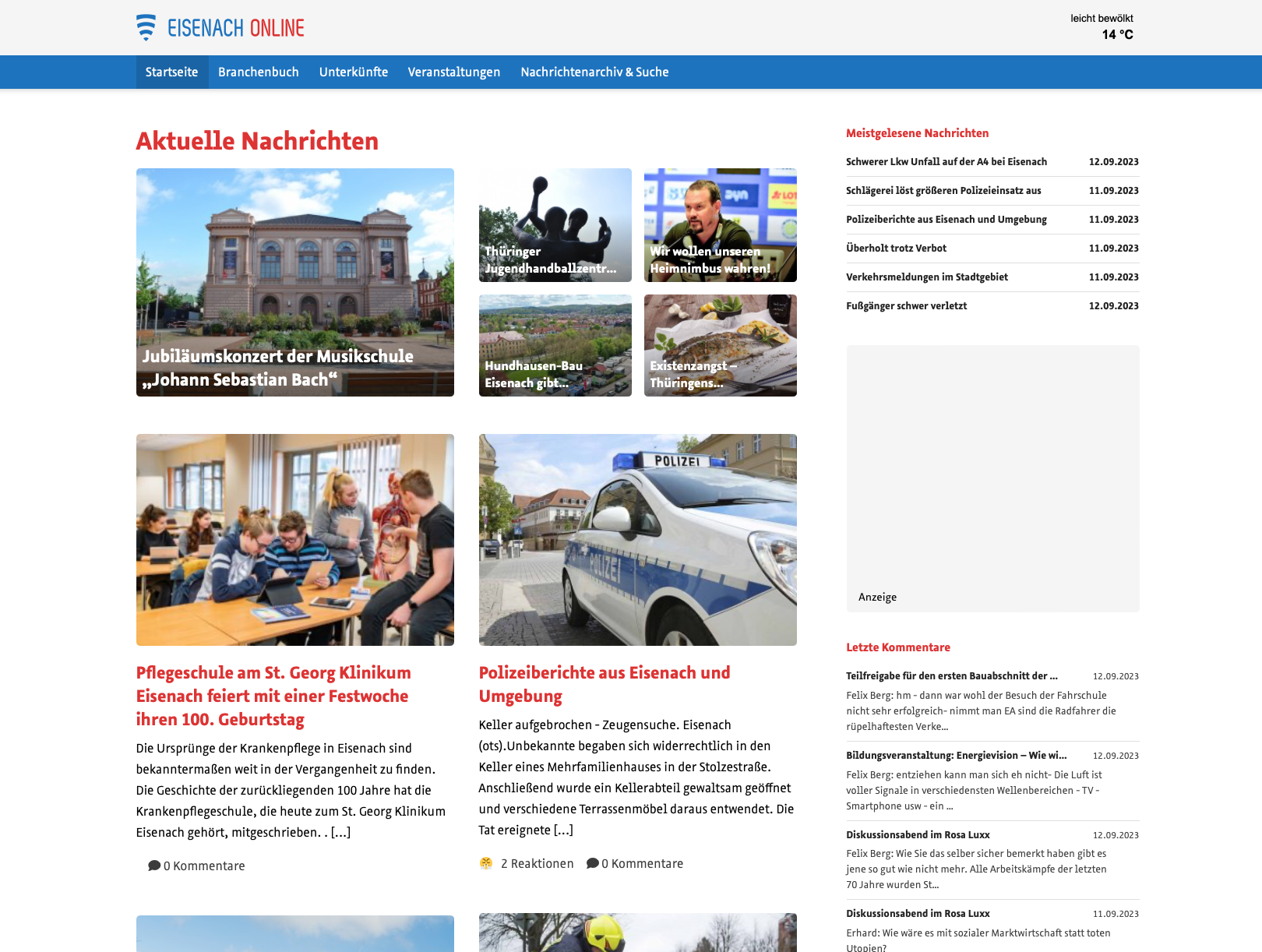Viewport: 1262px width, 952px height.
Task: Open Jubiläumskonzert der Musikschule featured image
Action: [x=295, y=282]
